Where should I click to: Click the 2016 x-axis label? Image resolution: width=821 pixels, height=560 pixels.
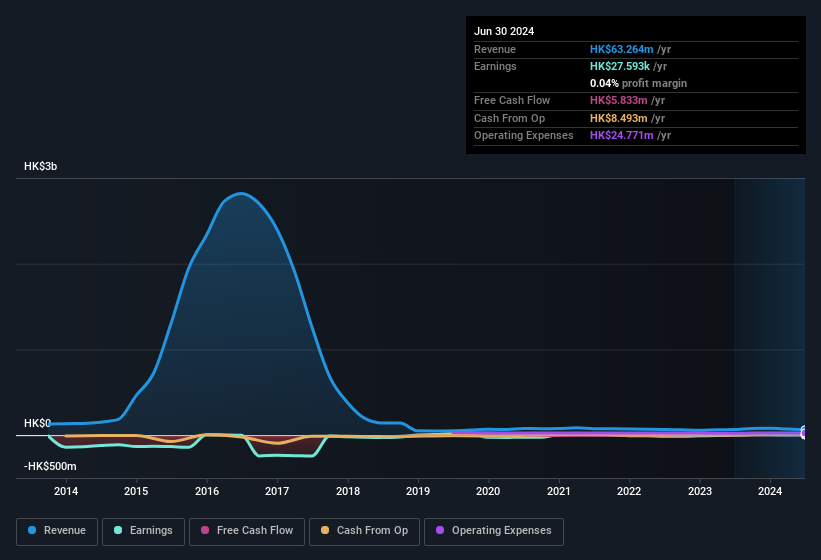click(x=207, y=491)
